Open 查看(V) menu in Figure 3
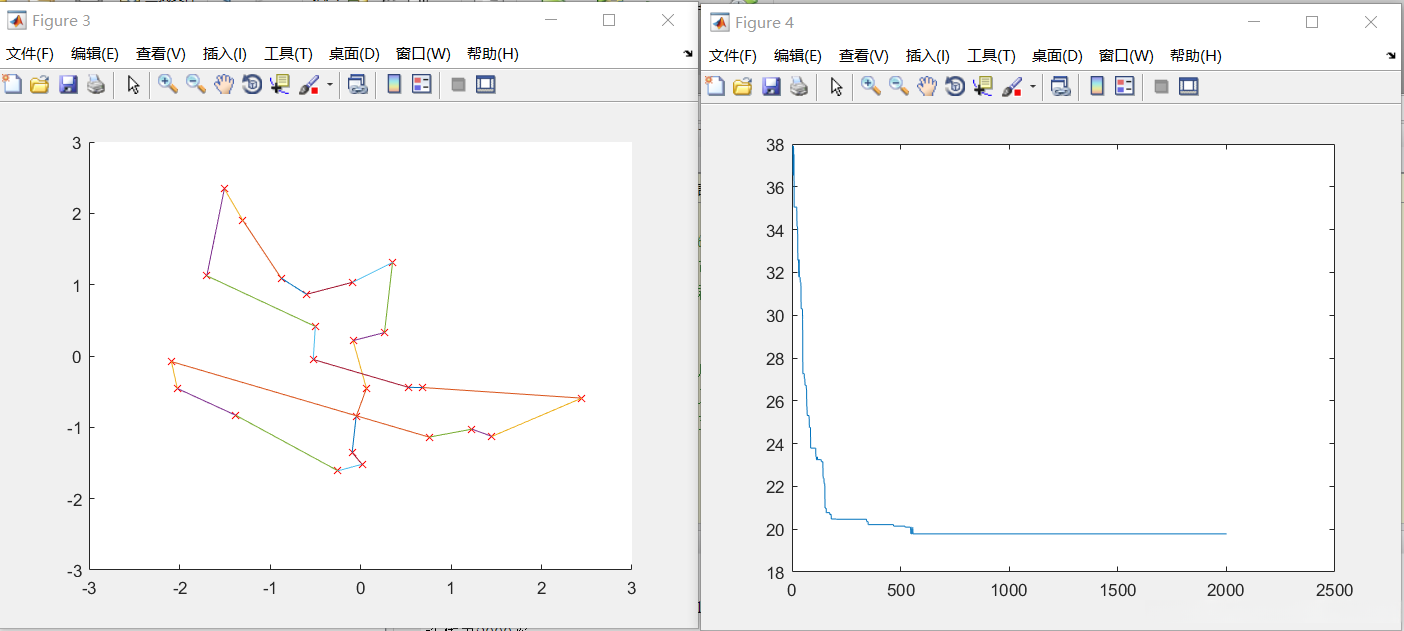The height and width of the screenshot is (631, 1404). tap(161, 54)
